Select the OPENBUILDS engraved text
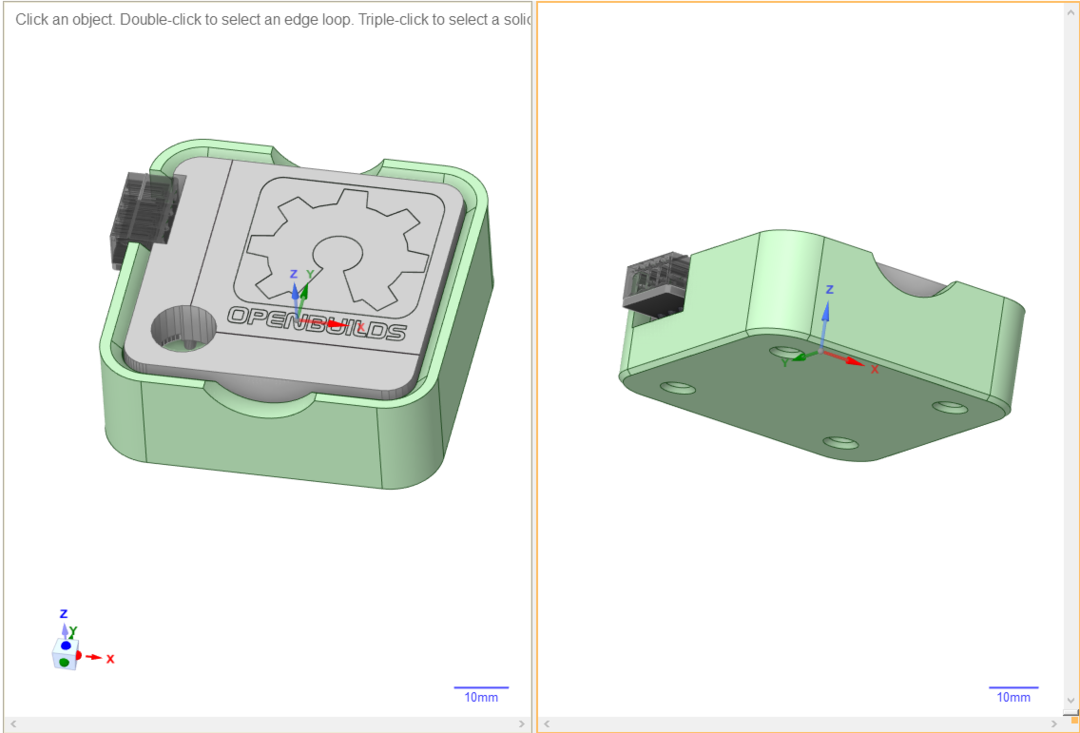 tap(317, 323)
